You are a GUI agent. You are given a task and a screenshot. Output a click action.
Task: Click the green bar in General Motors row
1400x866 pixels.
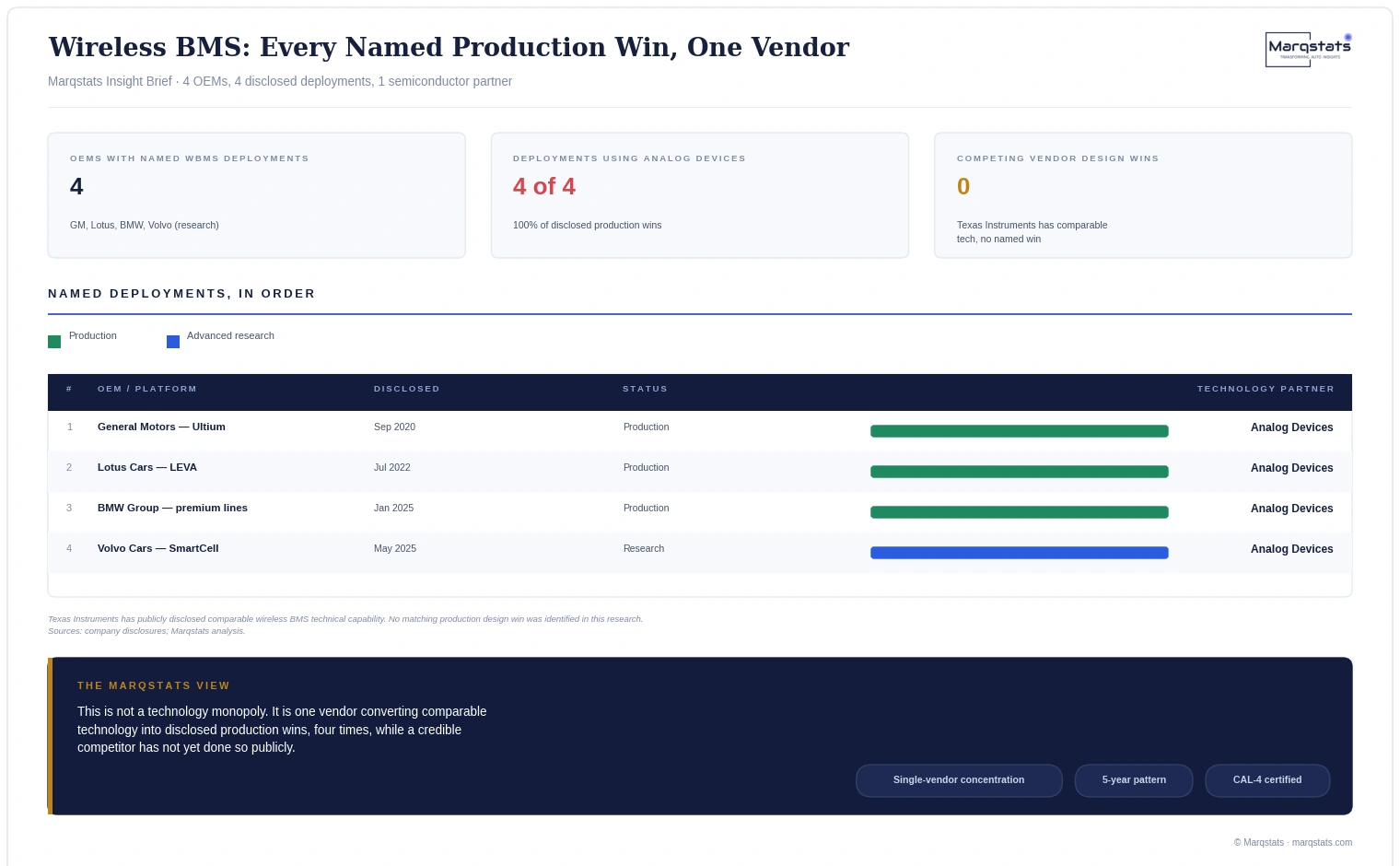1020,431
